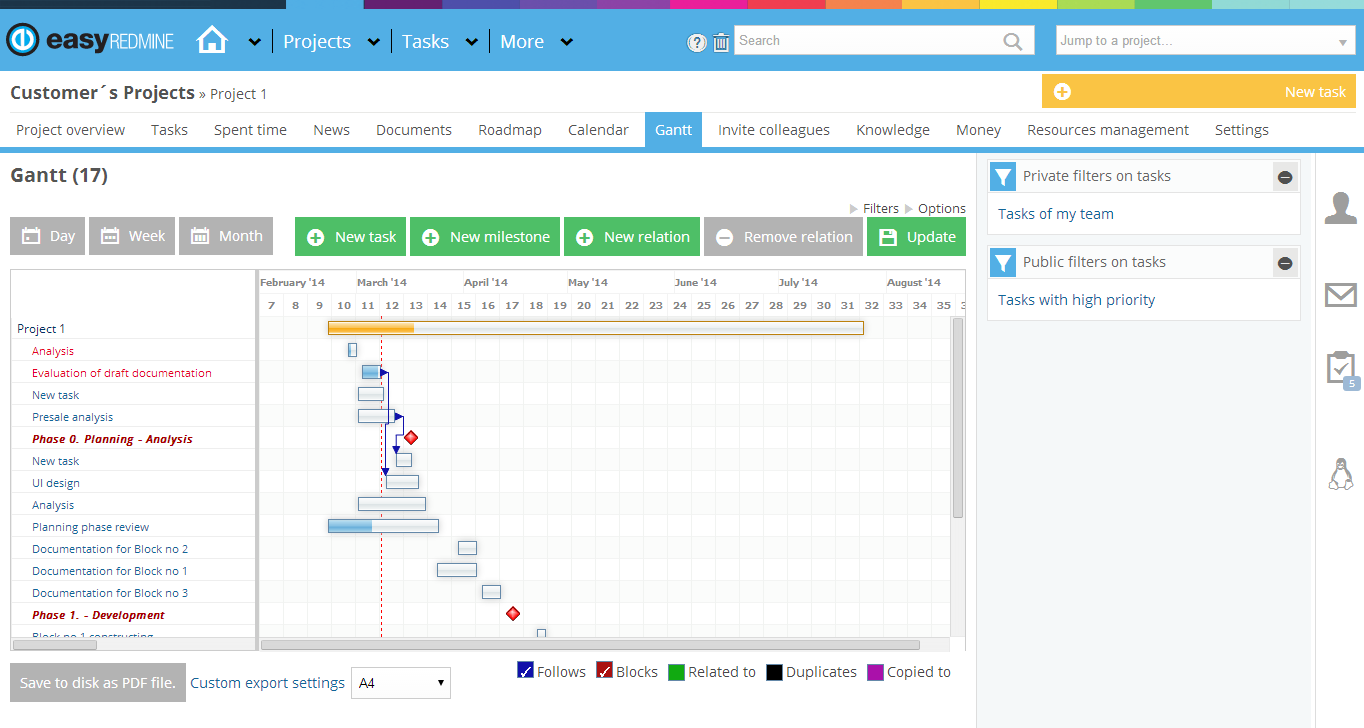Open the Tasks dropdown arrow
The width and height of the screenshot is (1364, 728).
(470, 42)
